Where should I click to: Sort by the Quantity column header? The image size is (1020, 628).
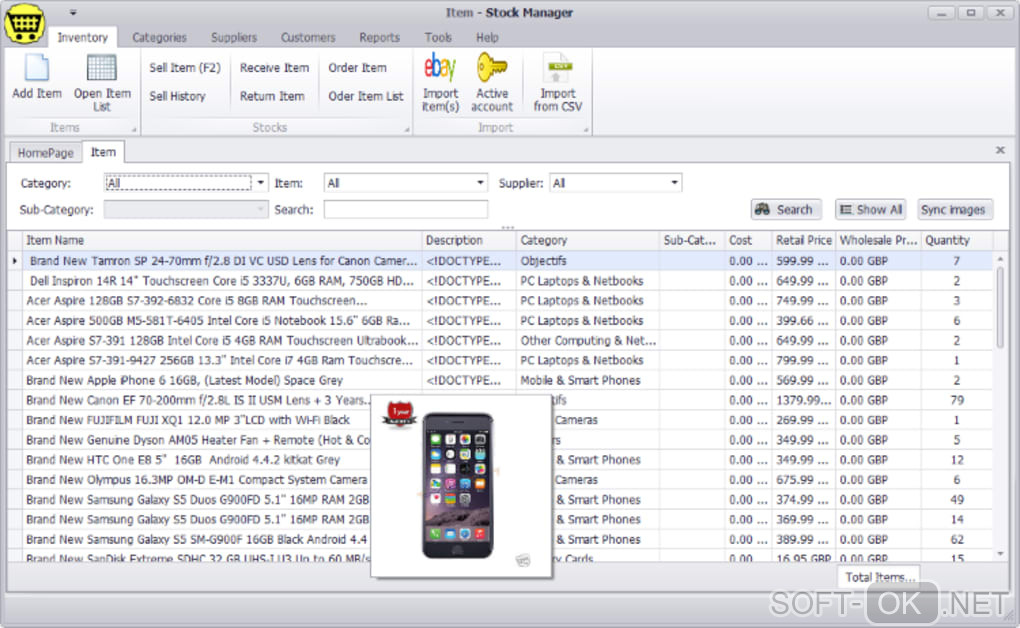click(956, 240)
